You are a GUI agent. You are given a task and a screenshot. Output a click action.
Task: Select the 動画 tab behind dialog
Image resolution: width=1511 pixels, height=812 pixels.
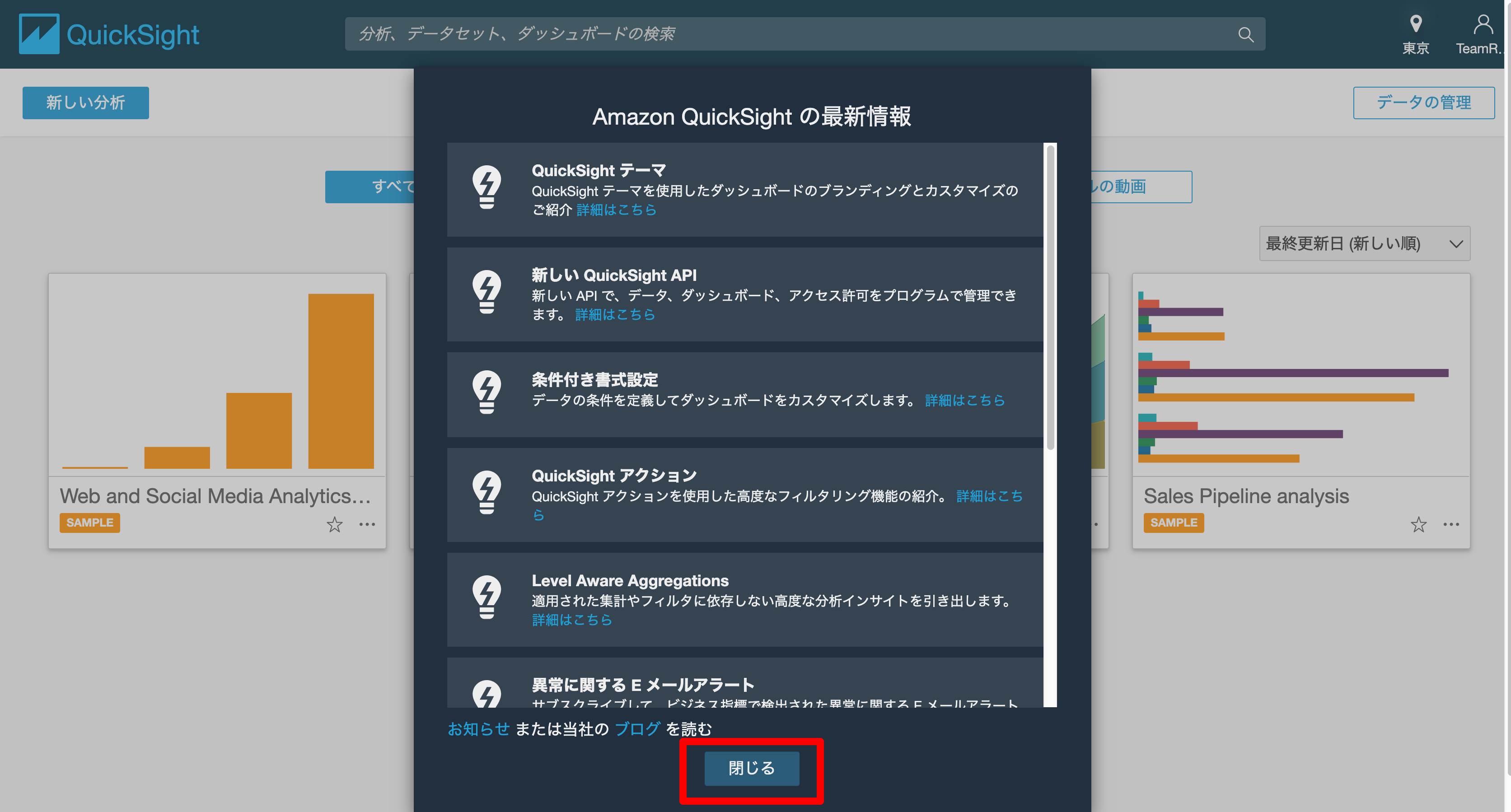tap(1141, 187)
